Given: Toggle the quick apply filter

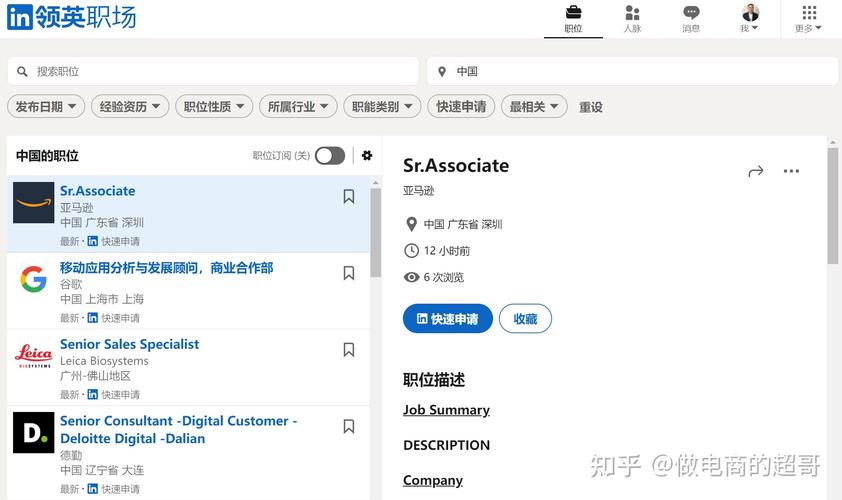Looking at the screenshot, I should [x=461, y=106].
